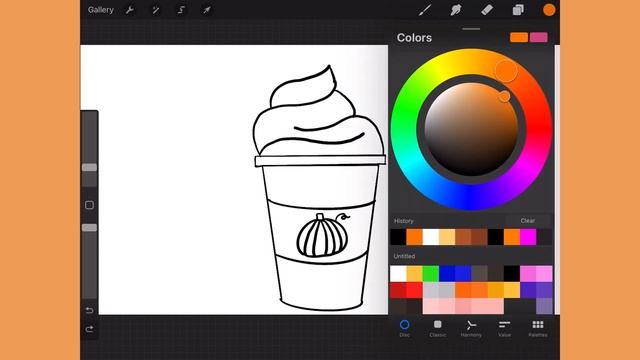Tap the Undo arrow in sidebar
Screen dimensions: 640x360
tap(89, 310)
